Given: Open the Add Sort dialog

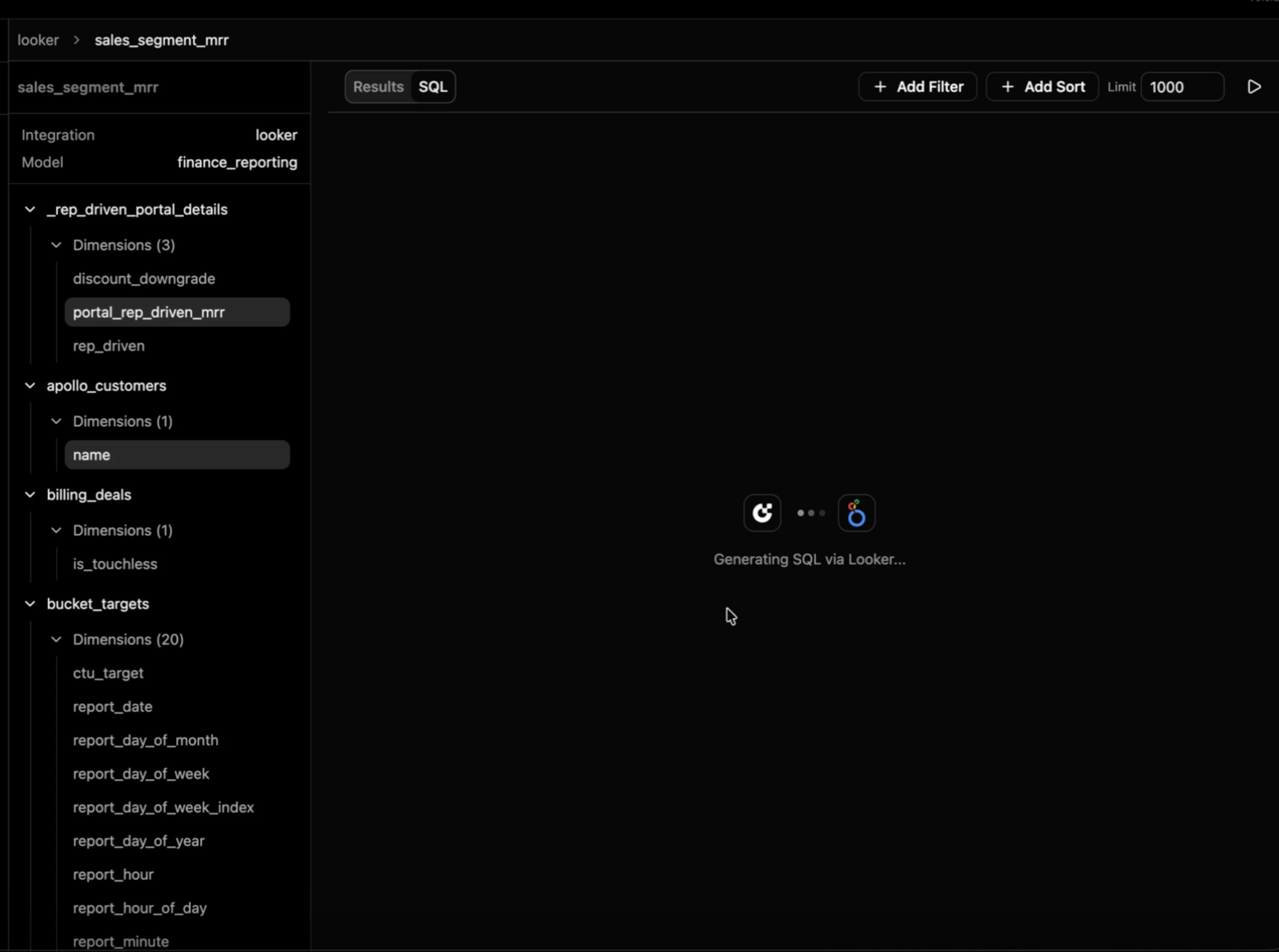Looking at the screenshot, I should tap(1043, 86).
